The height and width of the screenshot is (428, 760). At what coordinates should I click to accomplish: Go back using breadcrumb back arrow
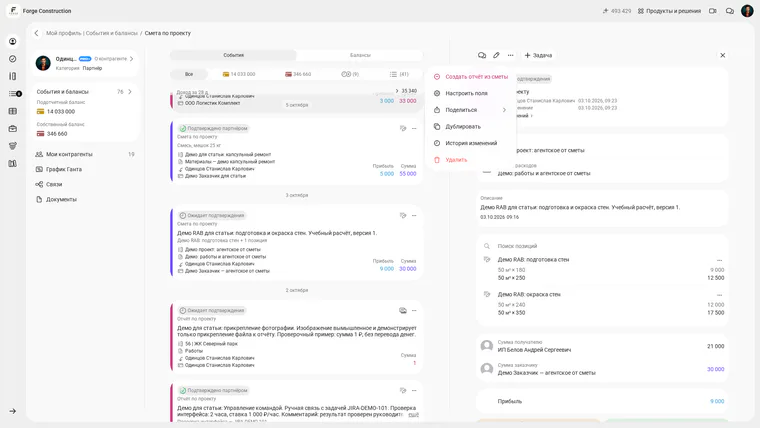tap(36, 33)
